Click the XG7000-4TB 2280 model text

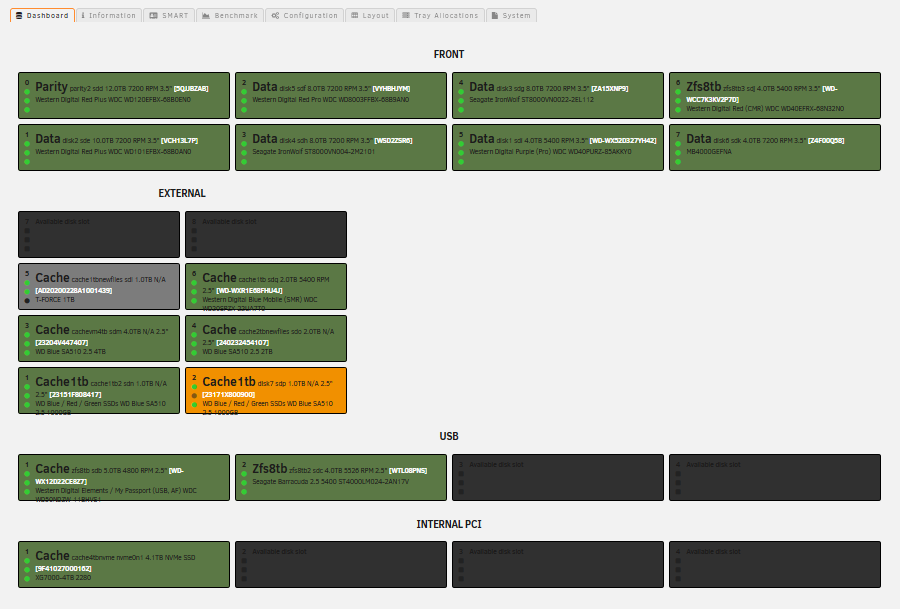pos(63,578)
